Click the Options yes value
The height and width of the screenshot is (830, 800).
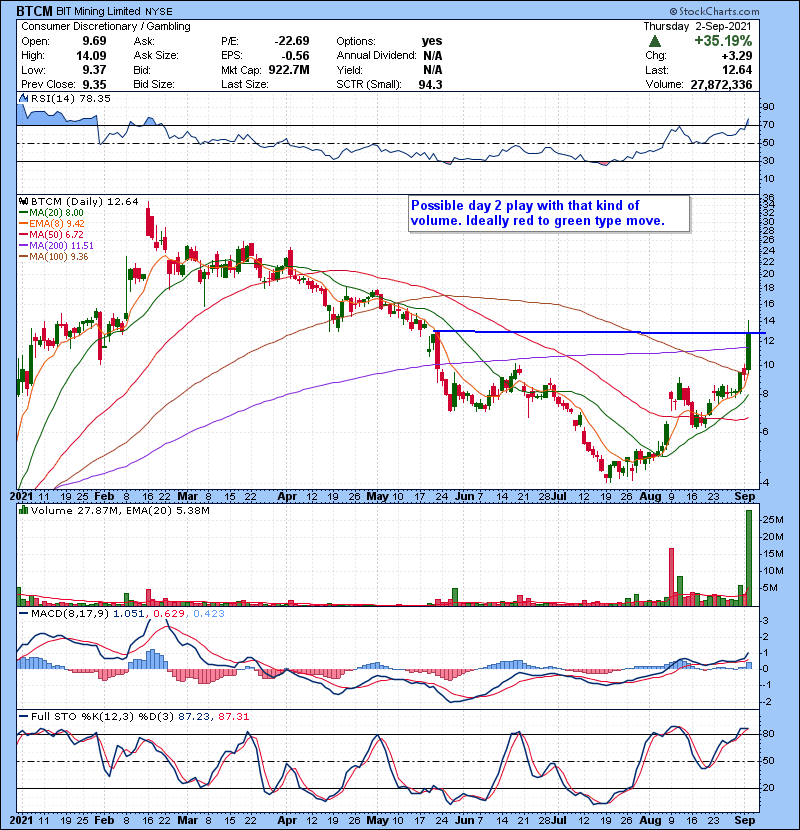point(432,41)
